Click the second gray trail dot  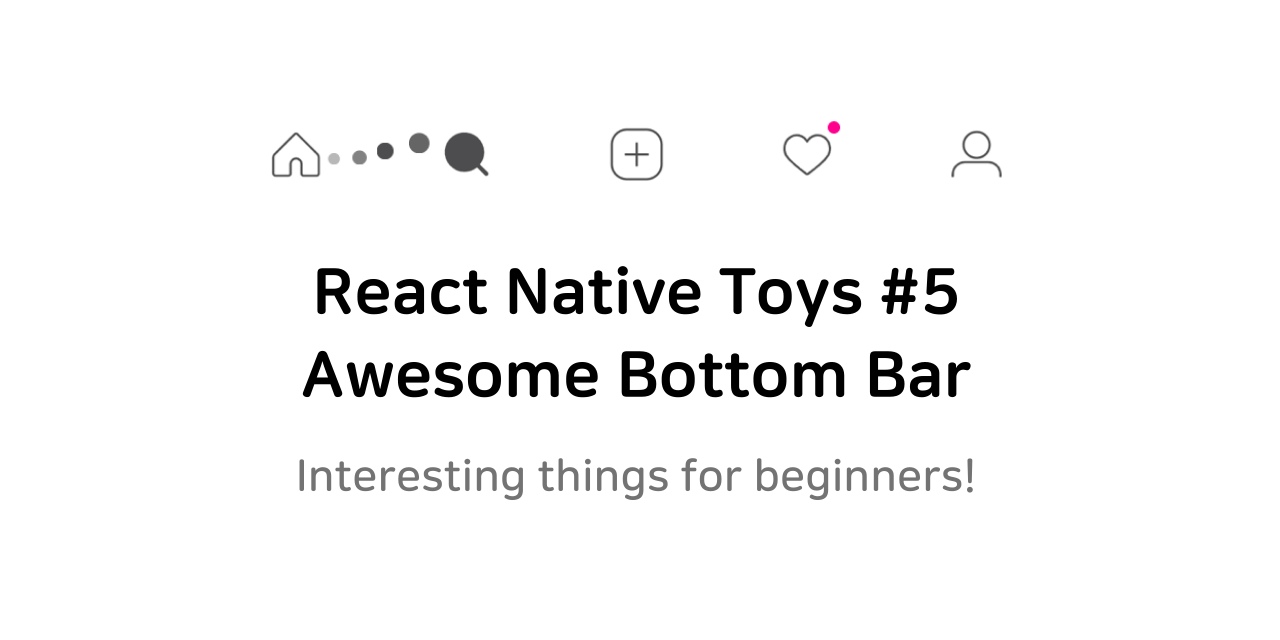359,157
